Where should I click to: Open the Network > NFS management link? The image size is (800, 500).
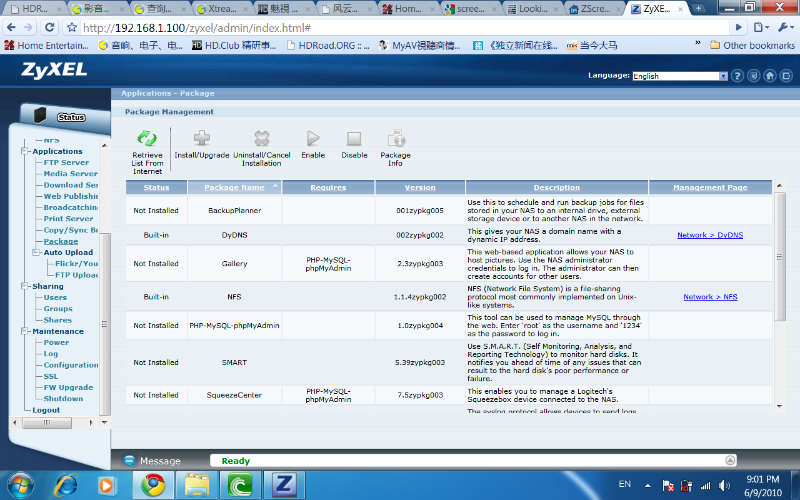(710, 297)
